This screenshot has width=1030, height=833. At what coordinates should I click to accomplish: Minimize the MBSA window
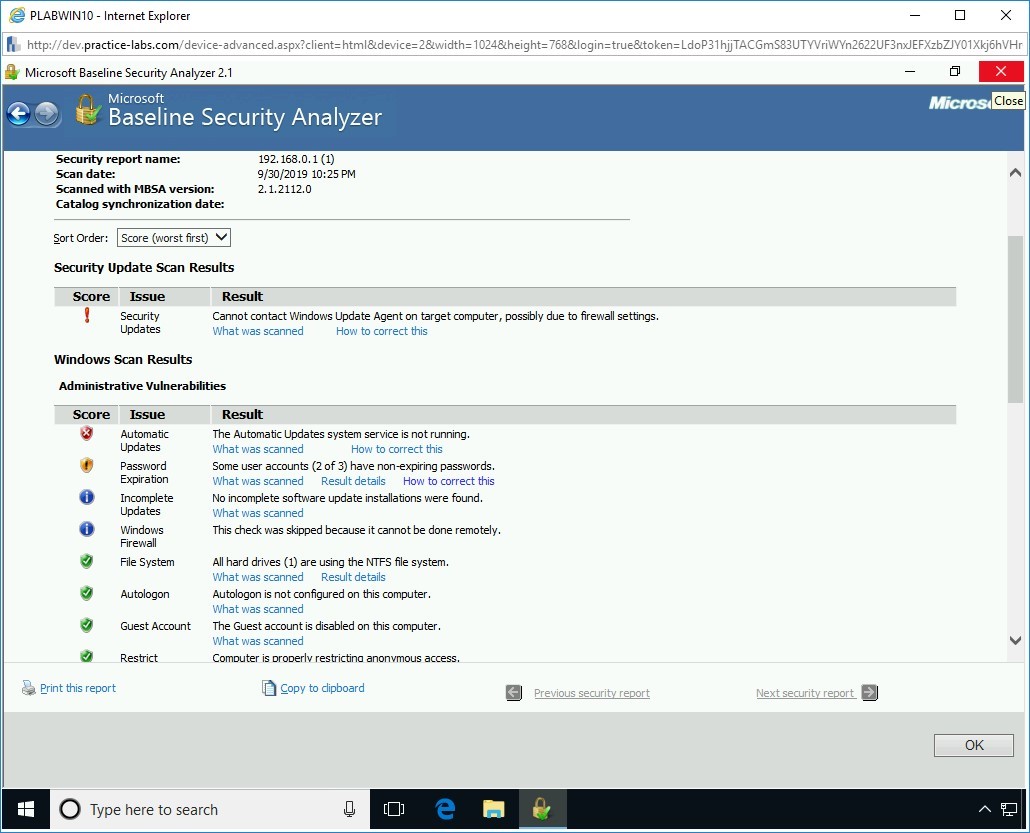[910, 72]
